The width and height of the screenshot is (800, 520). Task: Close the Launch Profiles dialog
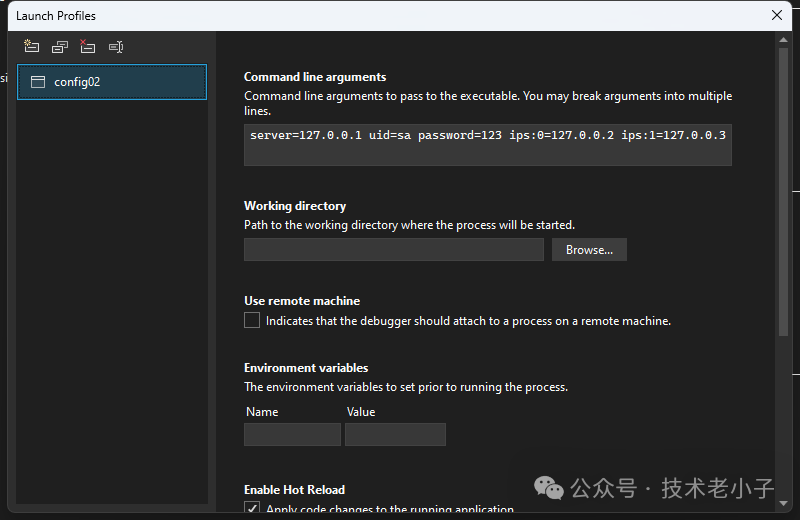click(777, 15)
